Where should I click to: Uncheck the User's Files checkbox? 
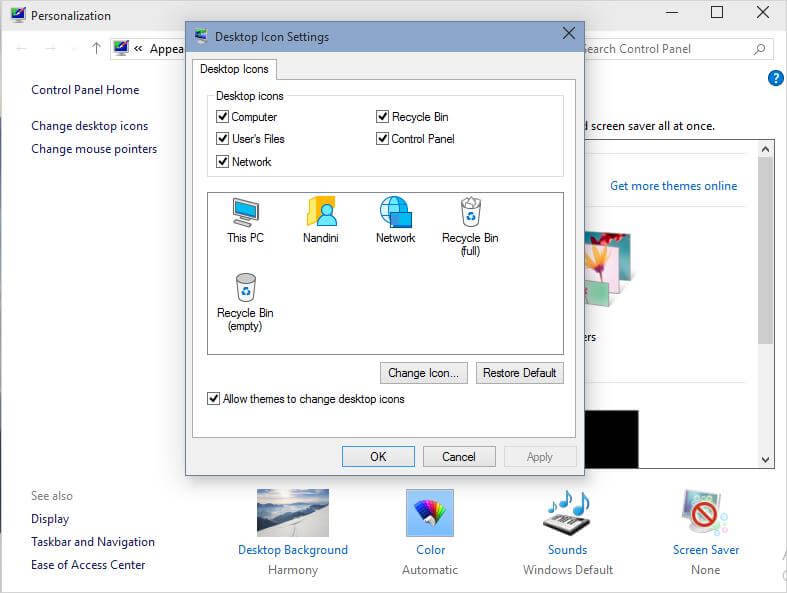pyautogui.click(x=222, y=139)
